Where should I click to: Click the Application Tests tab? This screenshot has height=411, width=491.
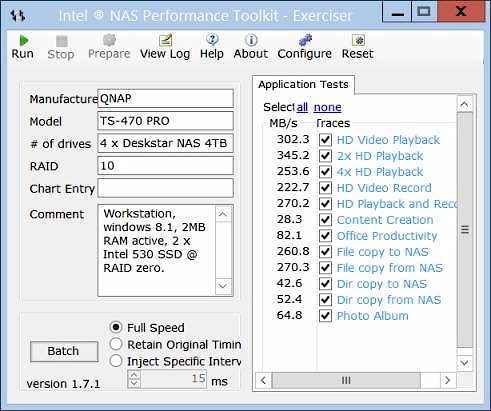pyautogui.click(x=303, y=84)
